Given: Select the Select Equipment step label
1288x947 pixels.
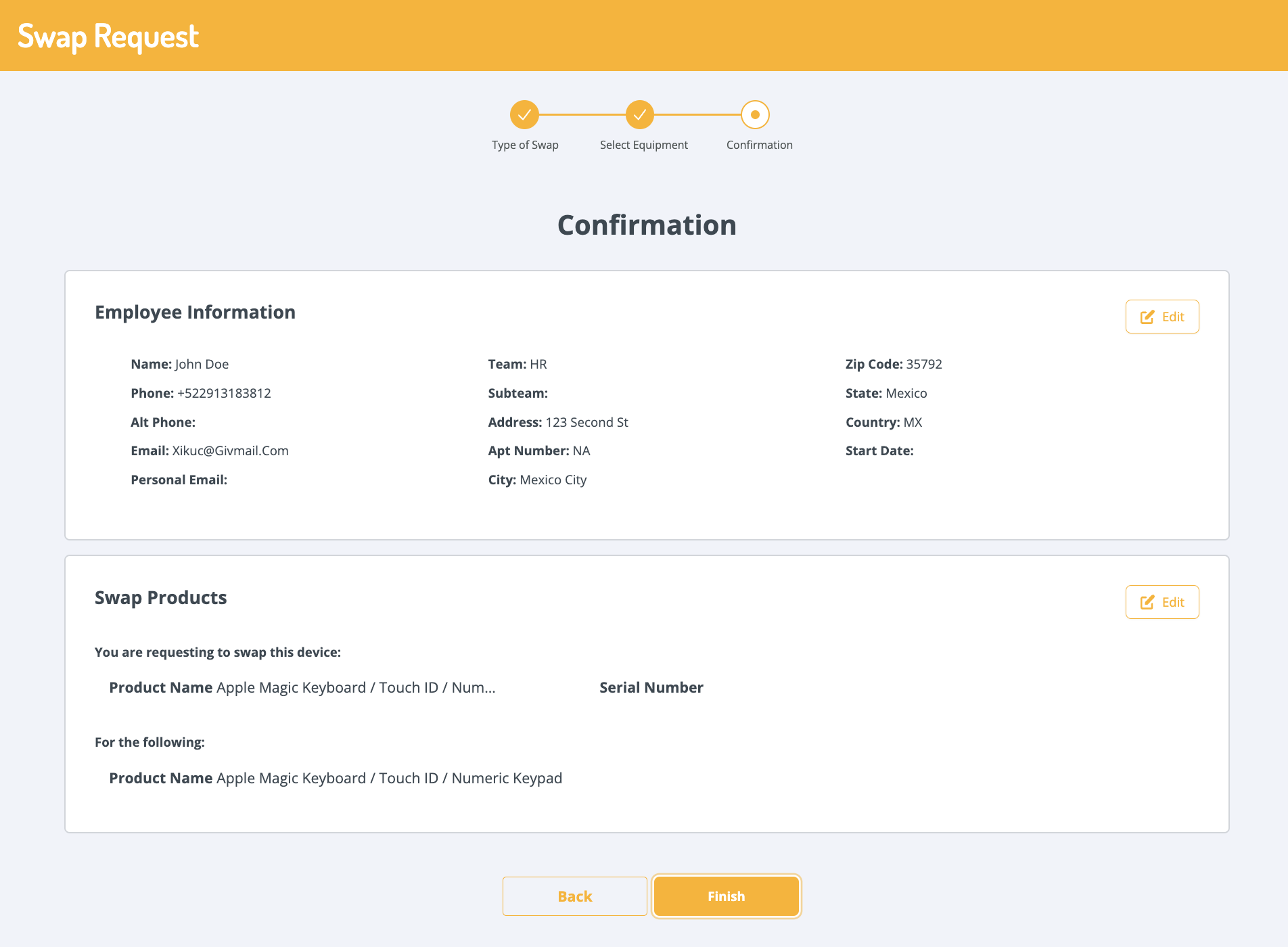Looking at the screenshot, I should click(643, 145).
